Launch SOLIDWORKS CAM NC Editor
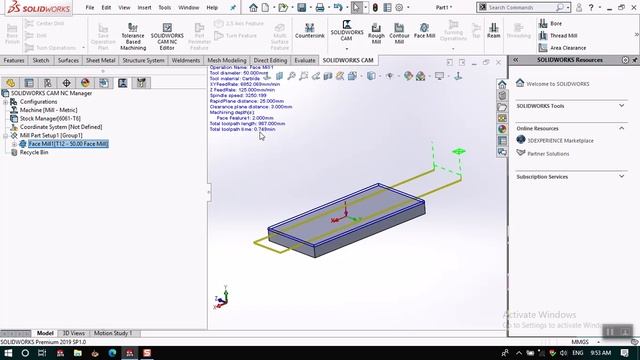 167,36
